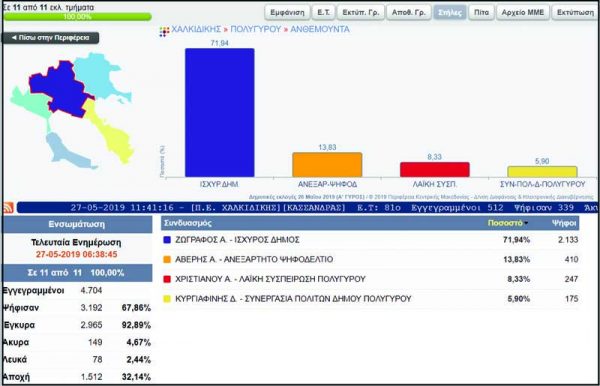Screen dimensions: 600x386
Task: Go back via Πίσω στην Περιφέρεια
Action: [51, 38]
